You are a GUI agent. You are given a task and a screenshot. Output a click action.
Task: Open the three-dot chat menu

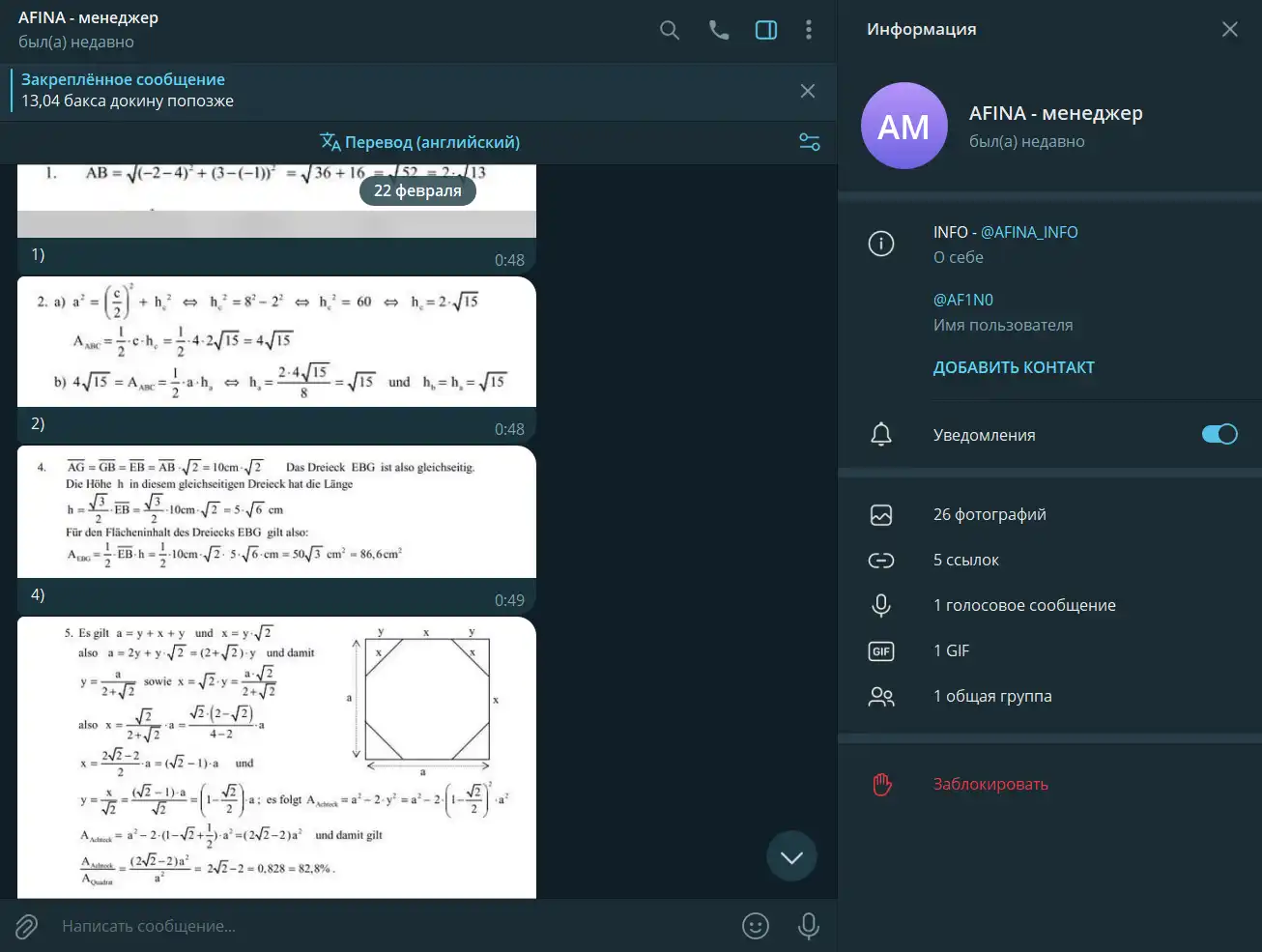[809, 30]
